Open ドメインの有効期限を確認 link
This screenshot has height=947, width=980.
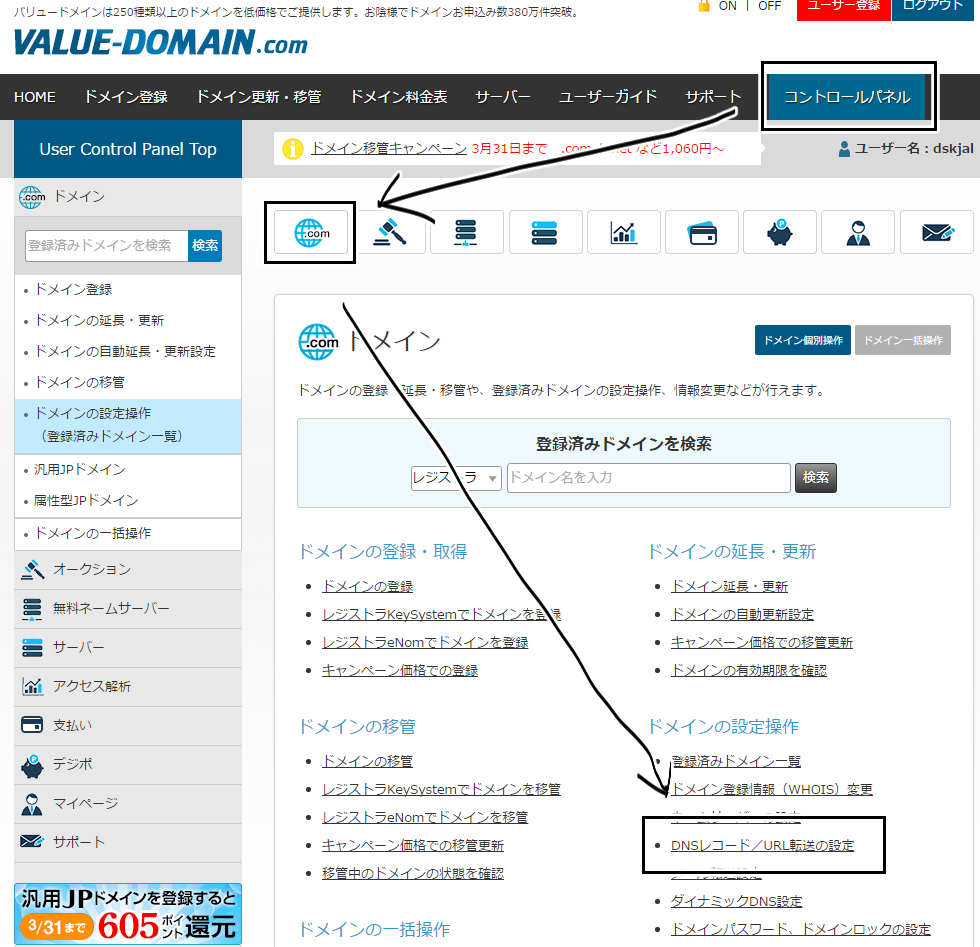pos(749,671)
